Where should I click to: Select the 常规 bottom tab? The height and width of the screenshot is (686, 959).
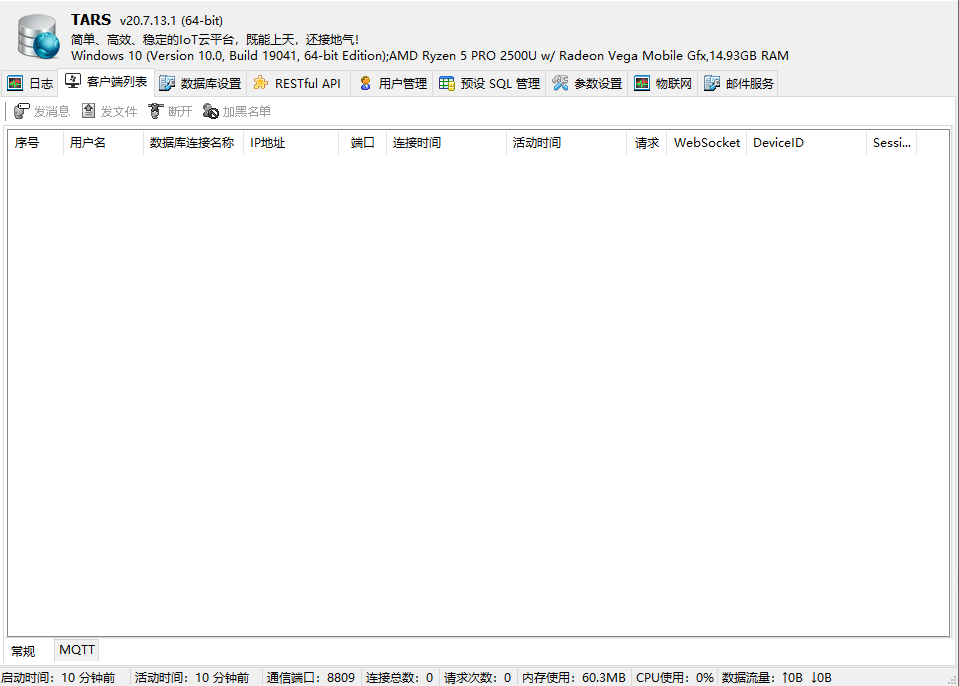point(24,651)
